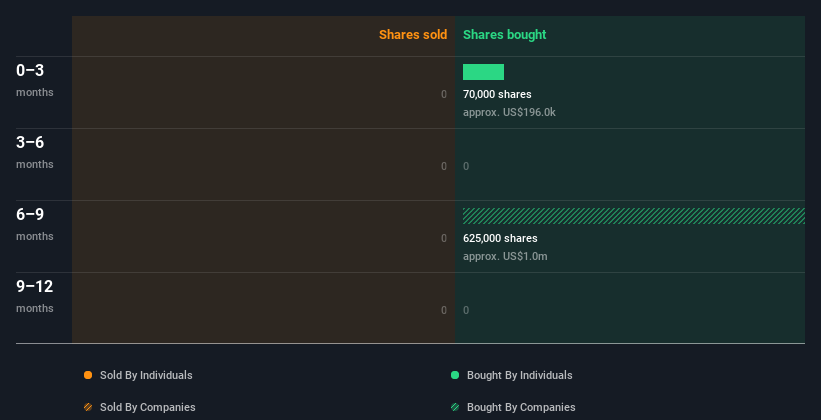
Task: Click the striped Sold By Companies icon
Action: pyautogui.click(x=88, y=407)
